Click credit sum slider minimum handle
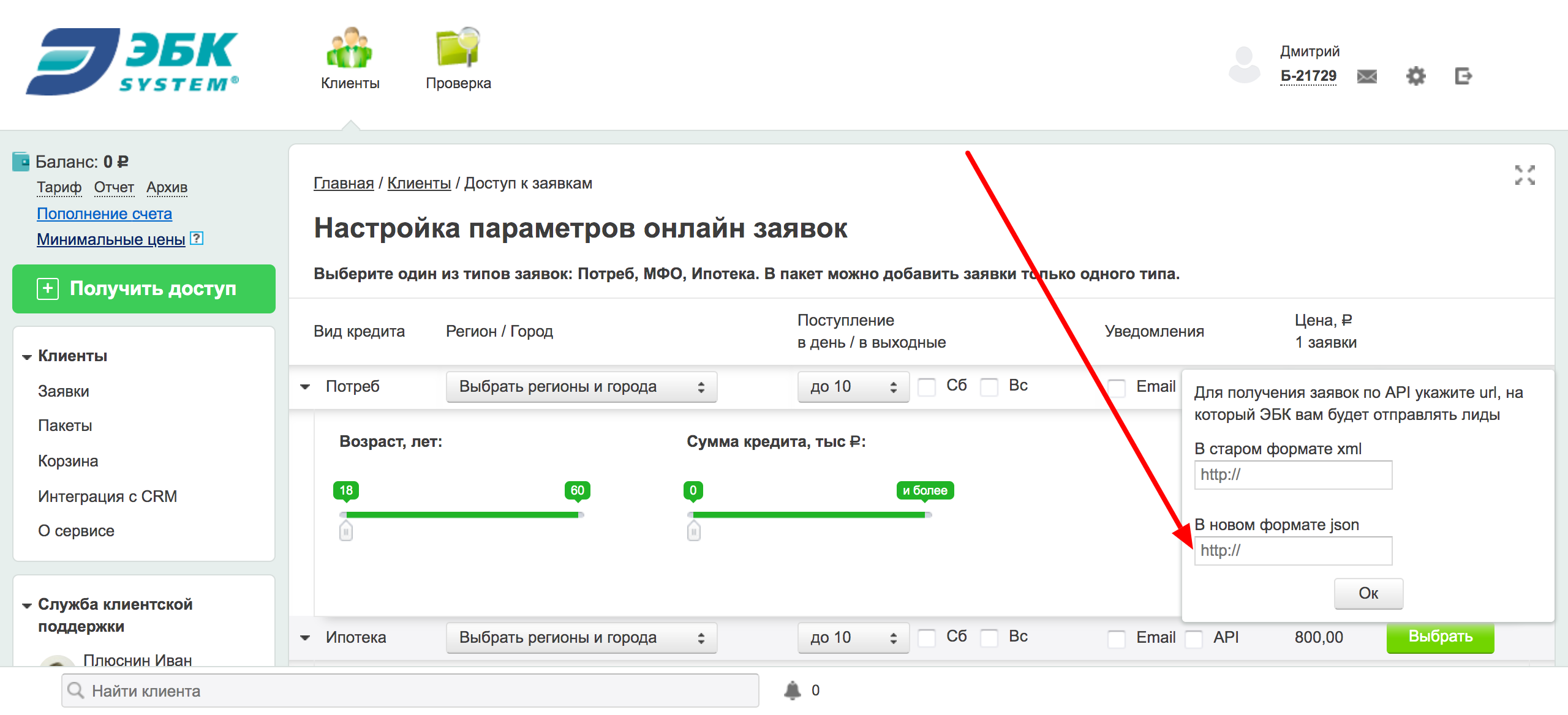Image resolution: width=1568 pixels, height=715 pixels. tap(693, 530)
